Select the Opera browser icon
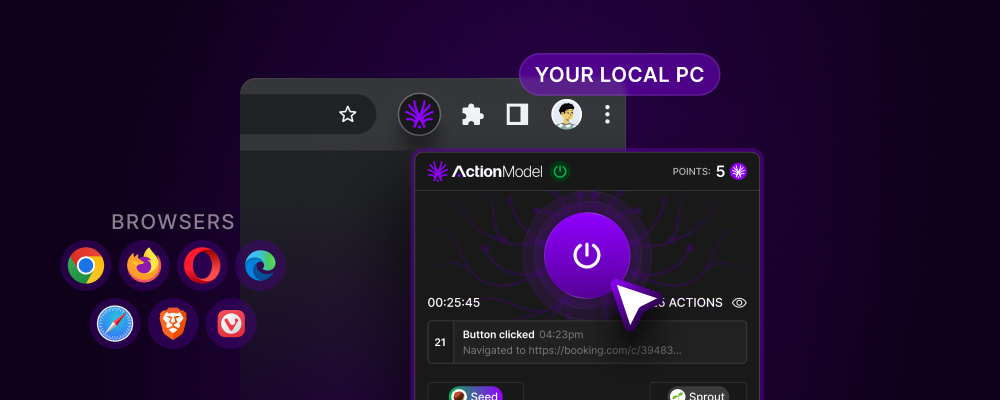This screenshot has height=400, width=1000. tap(202, 265)
